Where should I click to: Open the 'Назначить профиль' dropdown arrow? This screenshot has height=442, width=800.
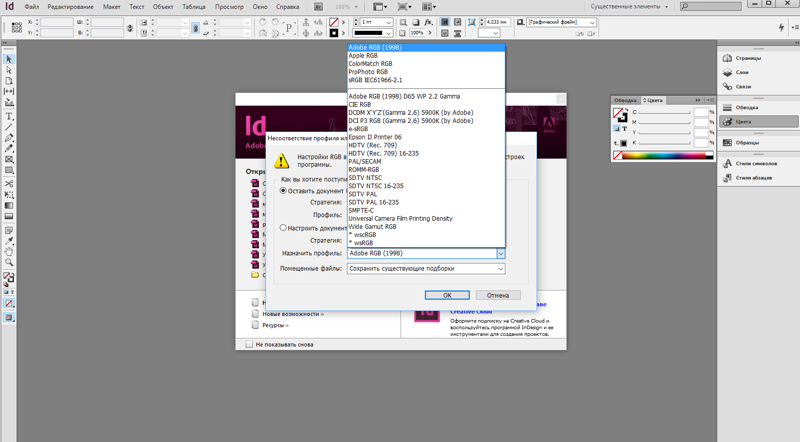pos(501,253)
